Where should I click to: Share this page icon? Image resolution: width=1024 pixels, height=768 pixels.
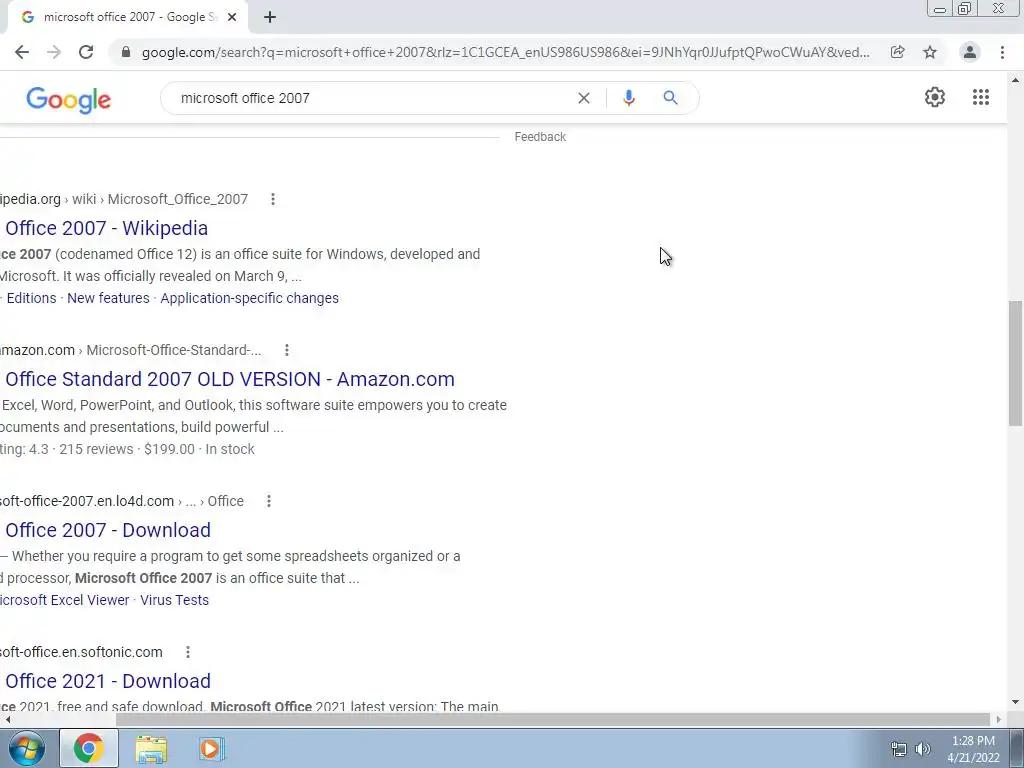[x=898, y=52]
